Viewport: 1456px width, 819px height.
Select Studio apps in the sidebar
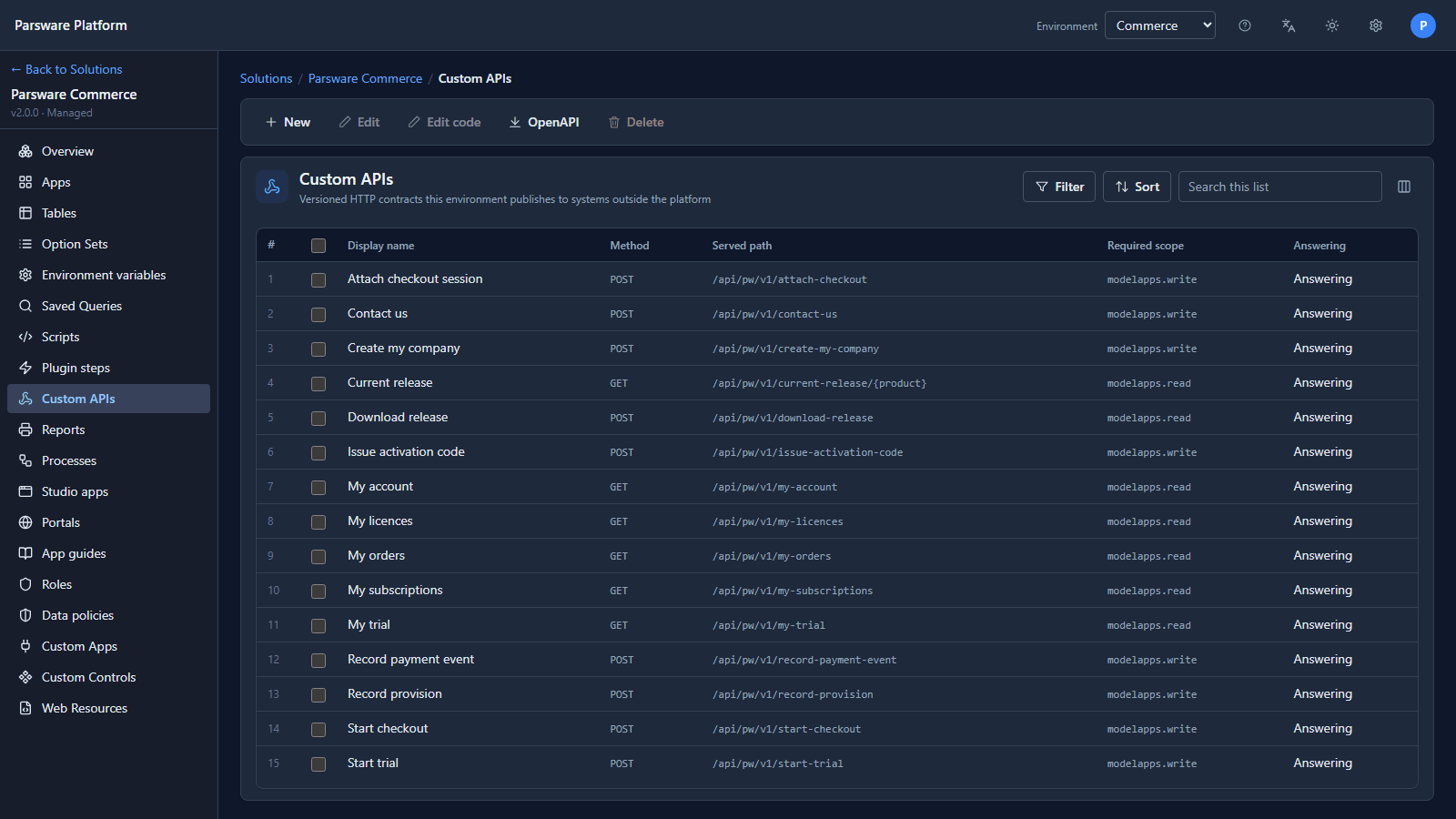[x=108, y=491]
